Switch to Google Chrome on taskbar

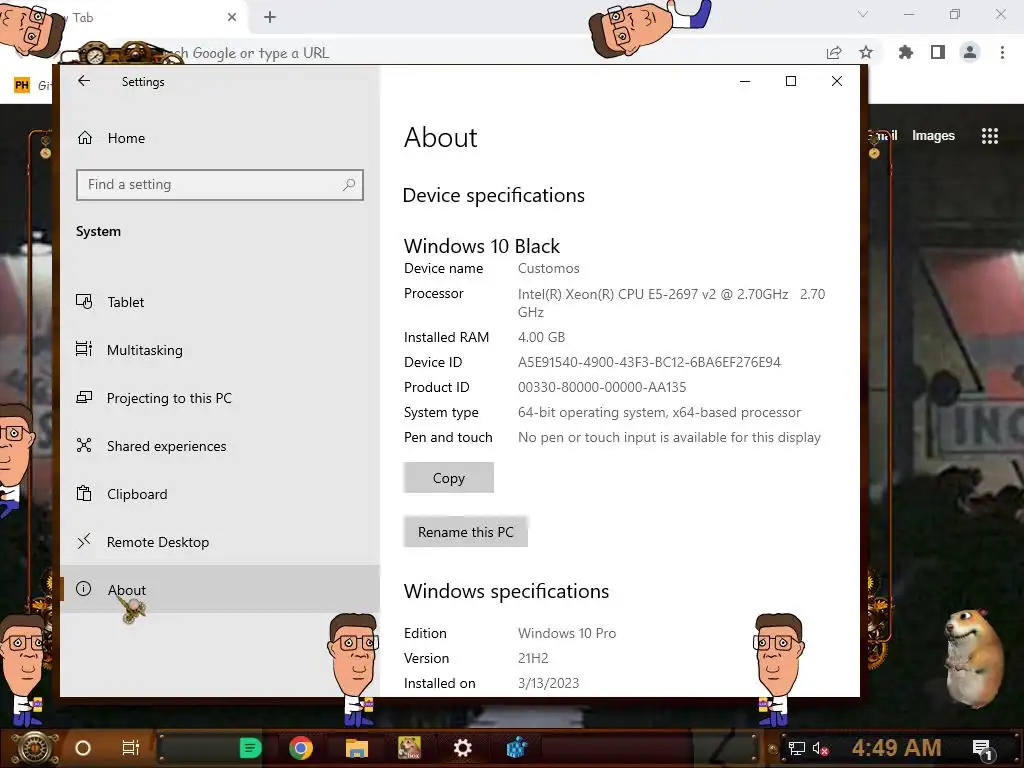(x=300, y=748)
